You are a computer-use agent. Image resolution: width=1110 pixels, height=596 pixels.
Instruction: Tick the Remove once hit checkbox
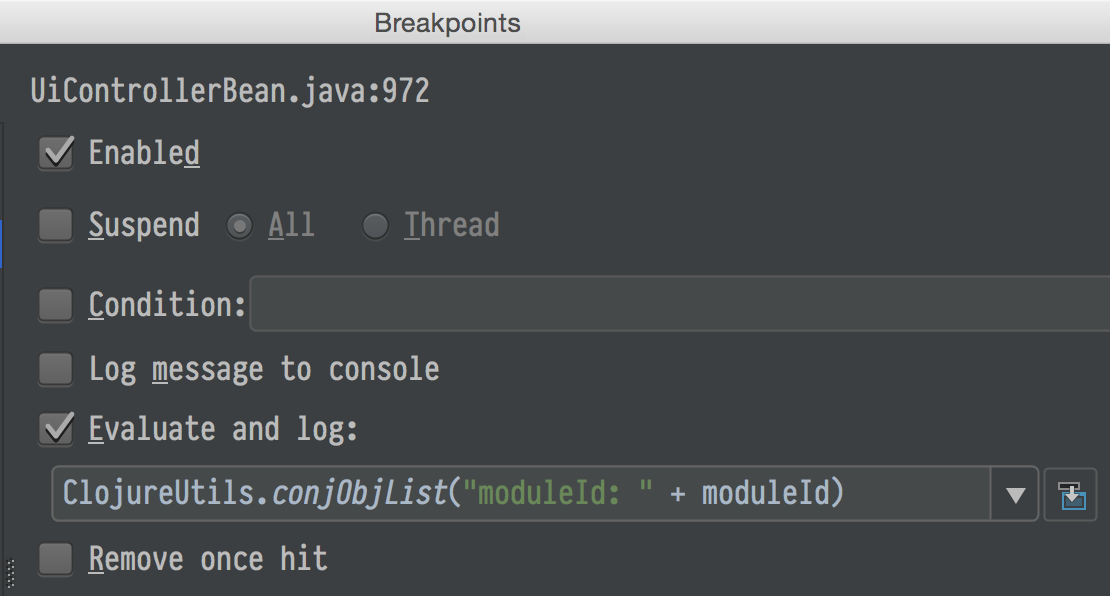[x=56, y=559]
